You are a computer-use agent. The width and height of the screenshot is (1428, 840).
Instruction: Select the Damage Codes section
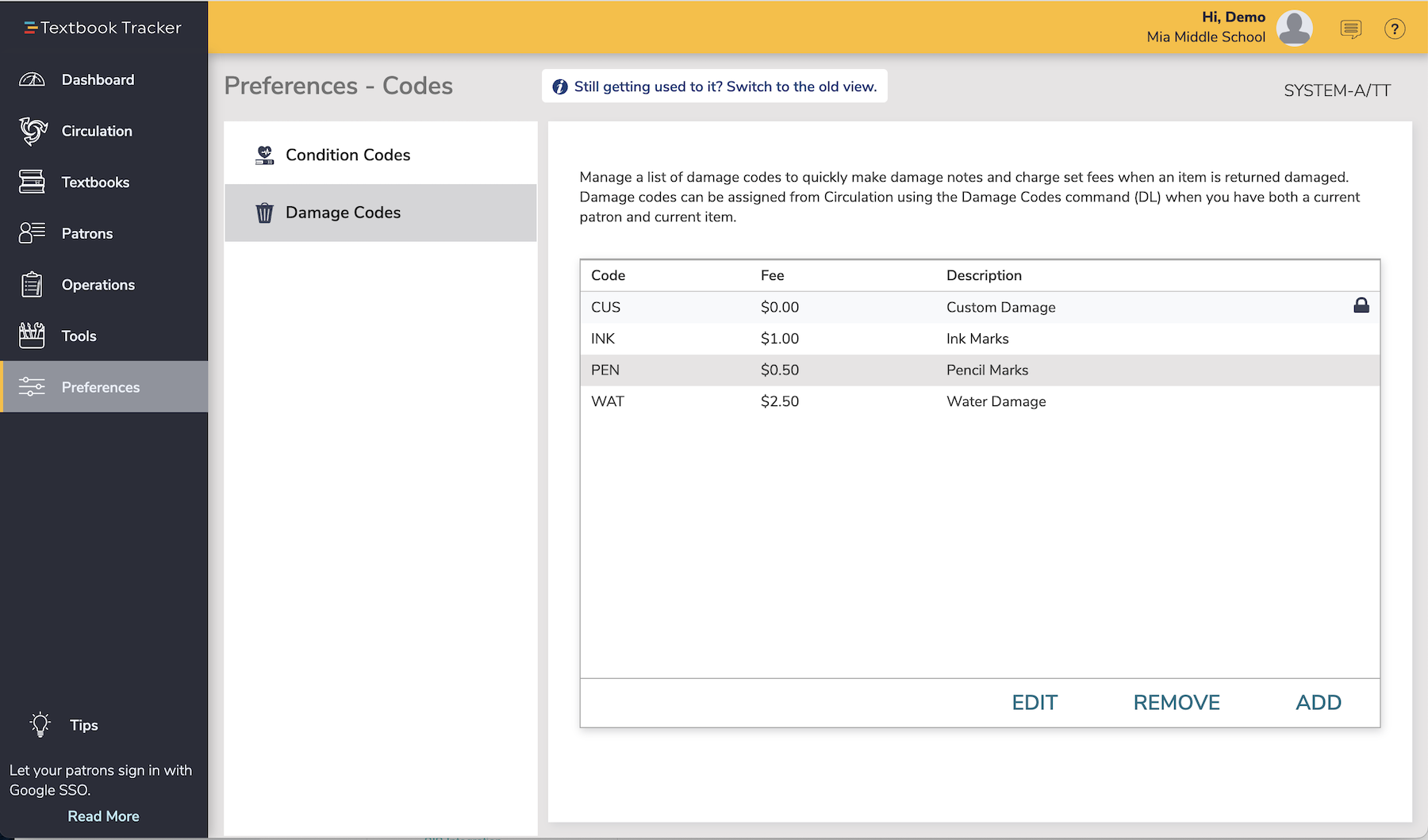pos(342,212)
